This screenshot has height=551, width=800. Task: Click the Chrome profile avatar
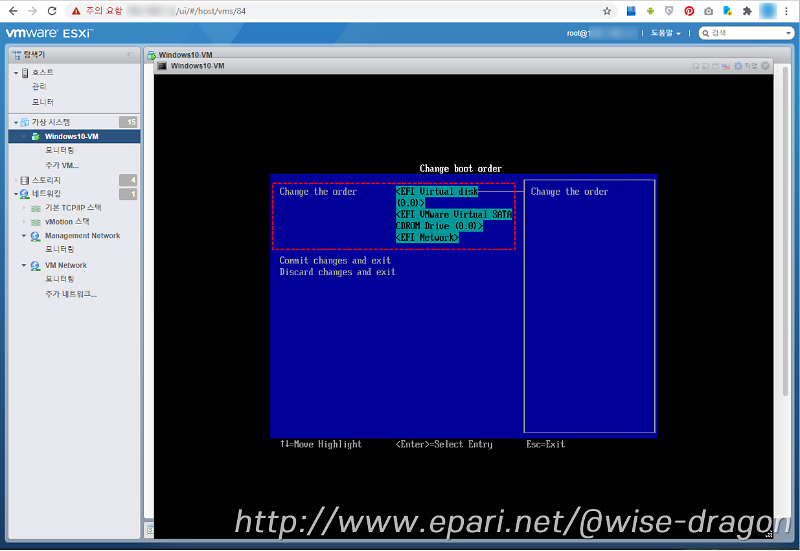point(767,11)
